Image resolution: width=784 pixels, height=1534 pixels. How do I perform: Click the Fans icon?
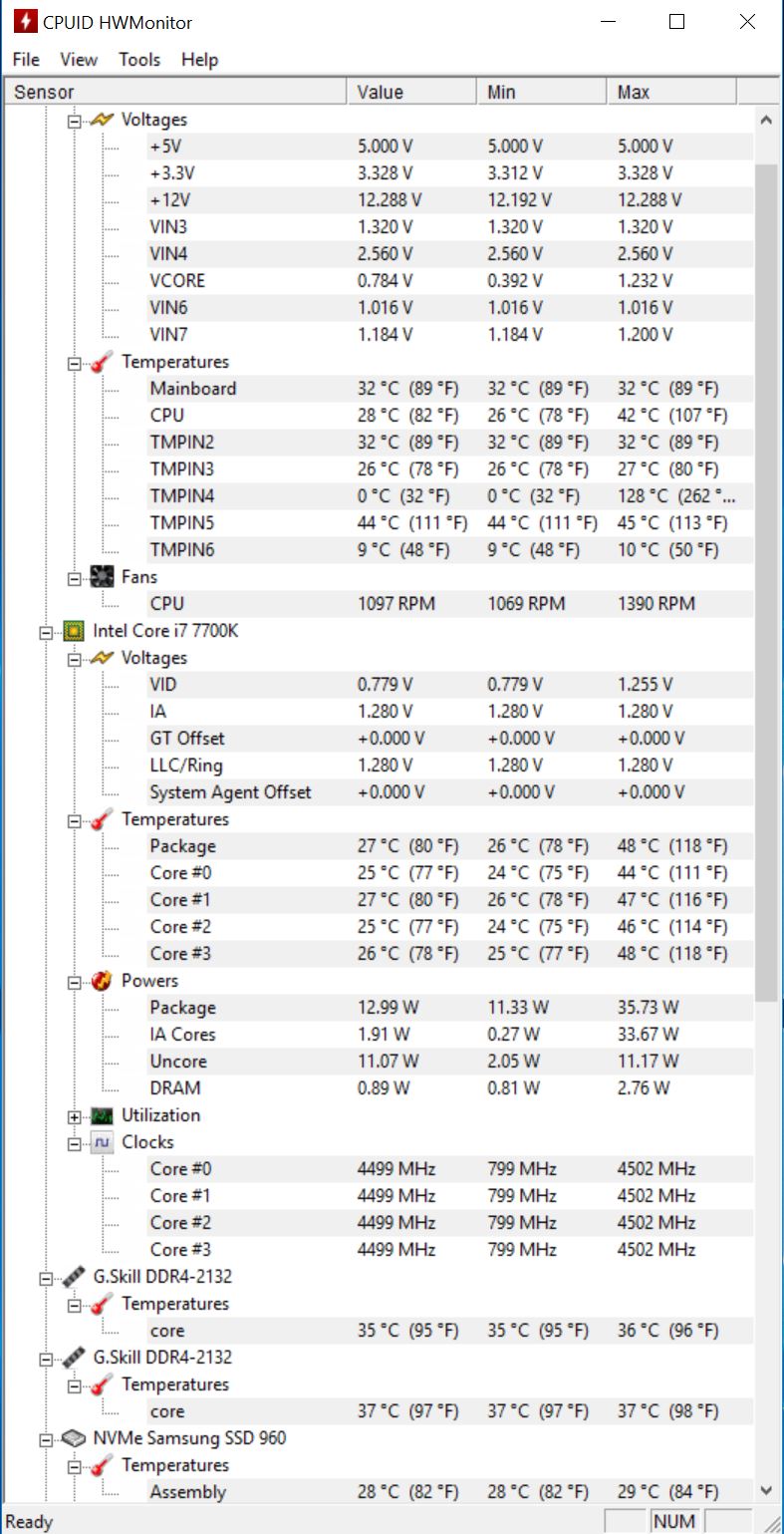[102, 577]
